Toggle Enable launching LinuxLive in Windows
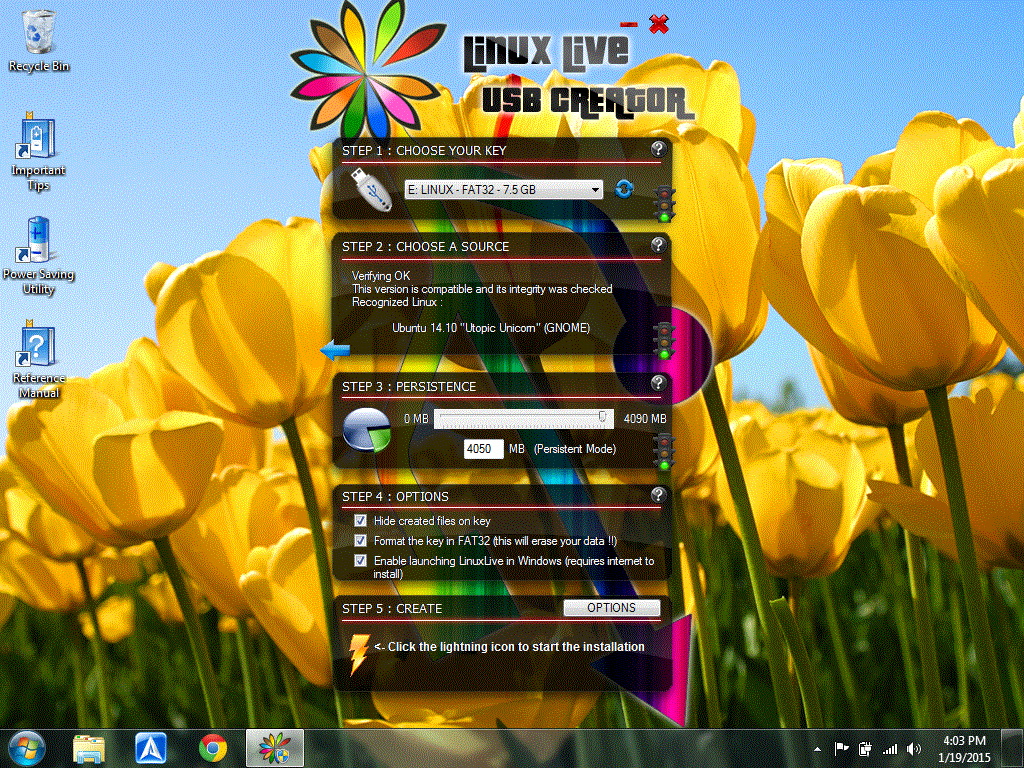Image resolution: width=1024 pixels, height=768 pixels. [360, 560]
